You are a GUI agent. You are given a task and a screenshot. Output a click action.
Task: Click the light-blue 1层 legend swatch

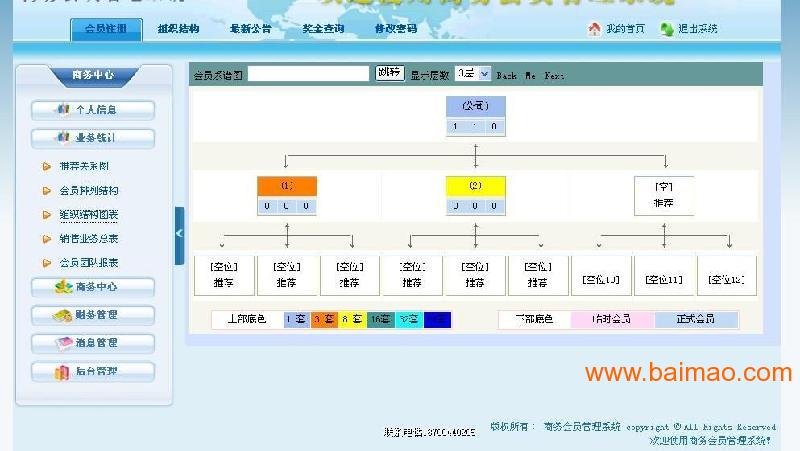tap(296, 319)
